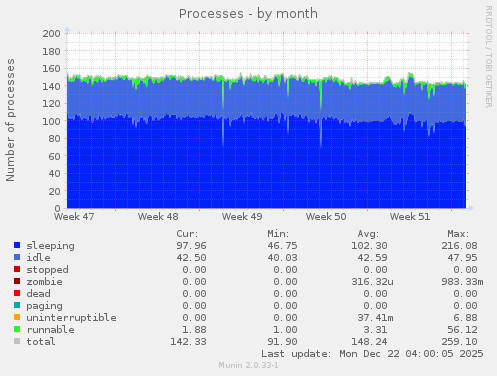The width and height of the screenshot is (497, 376).
Task: Click total min value 91.90
Action: tap(282, 342)
